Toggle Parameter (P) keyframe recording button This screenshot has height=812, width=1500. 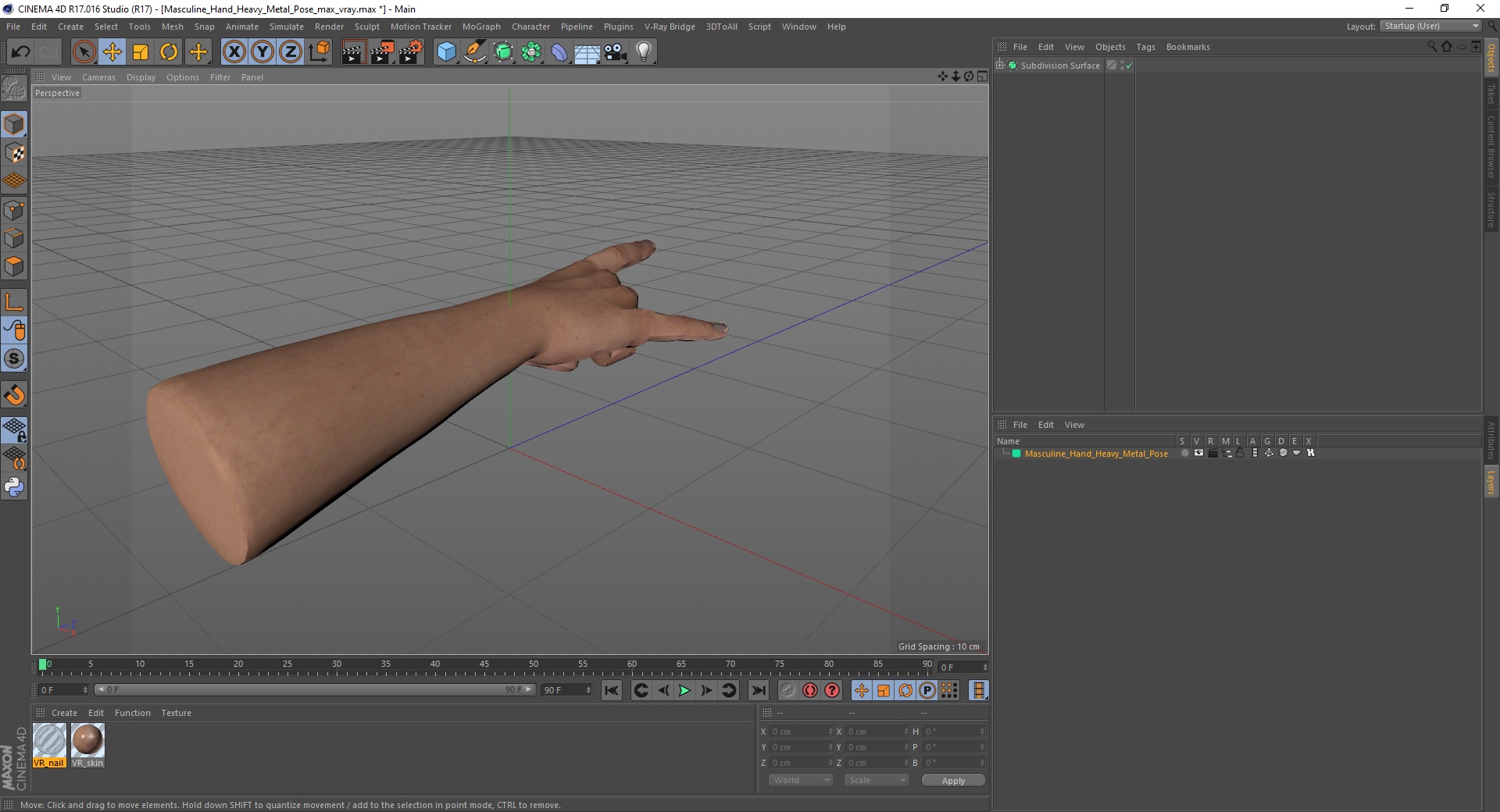click(927, 690)
